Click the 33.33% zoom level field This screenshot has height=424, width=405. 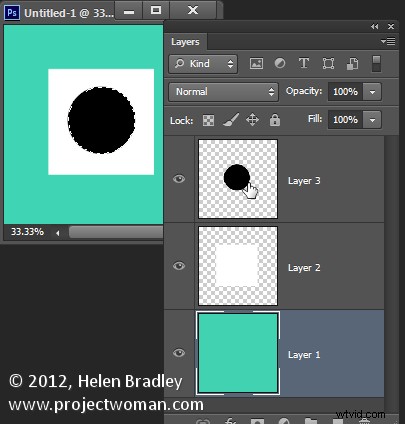point(27,232)
